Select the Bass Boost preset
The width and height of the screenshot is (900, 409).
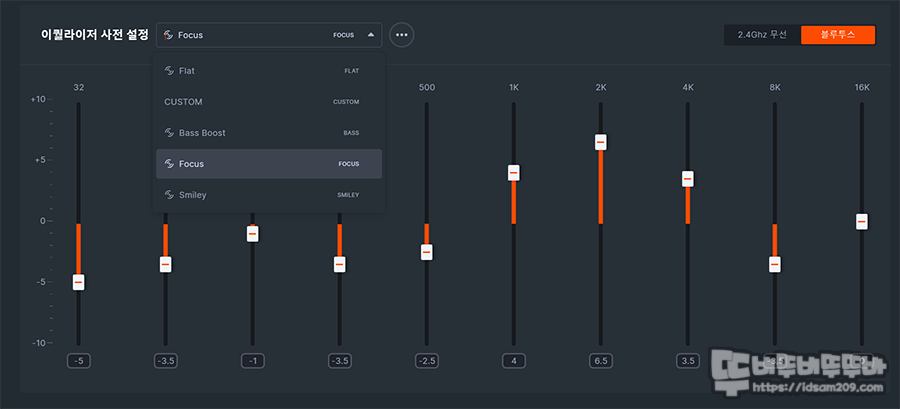pyautogui.click(x=269, y=133)
